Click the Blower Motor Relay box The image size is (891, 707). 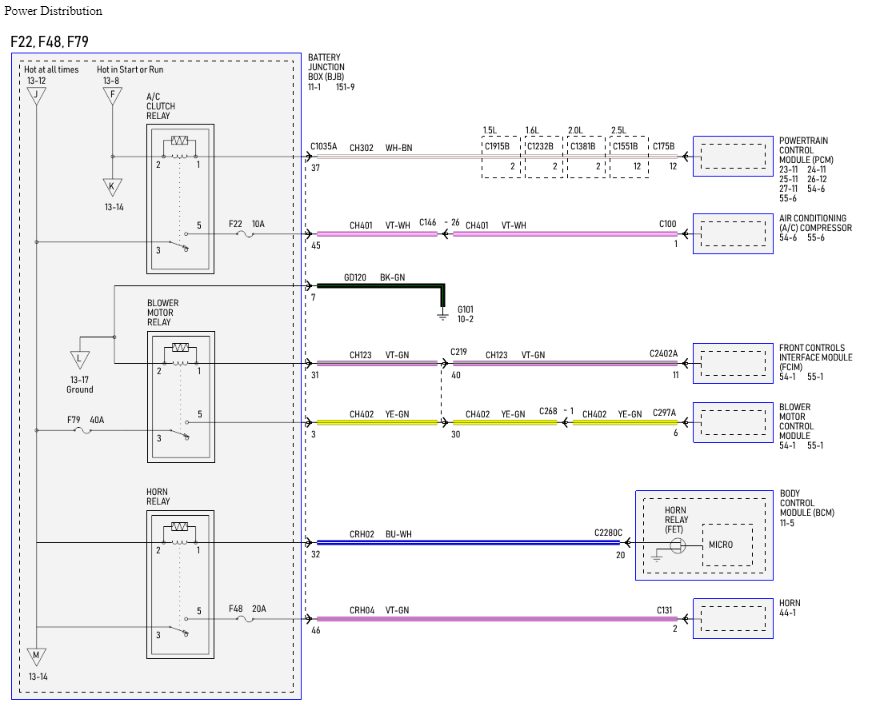(181, 397)
